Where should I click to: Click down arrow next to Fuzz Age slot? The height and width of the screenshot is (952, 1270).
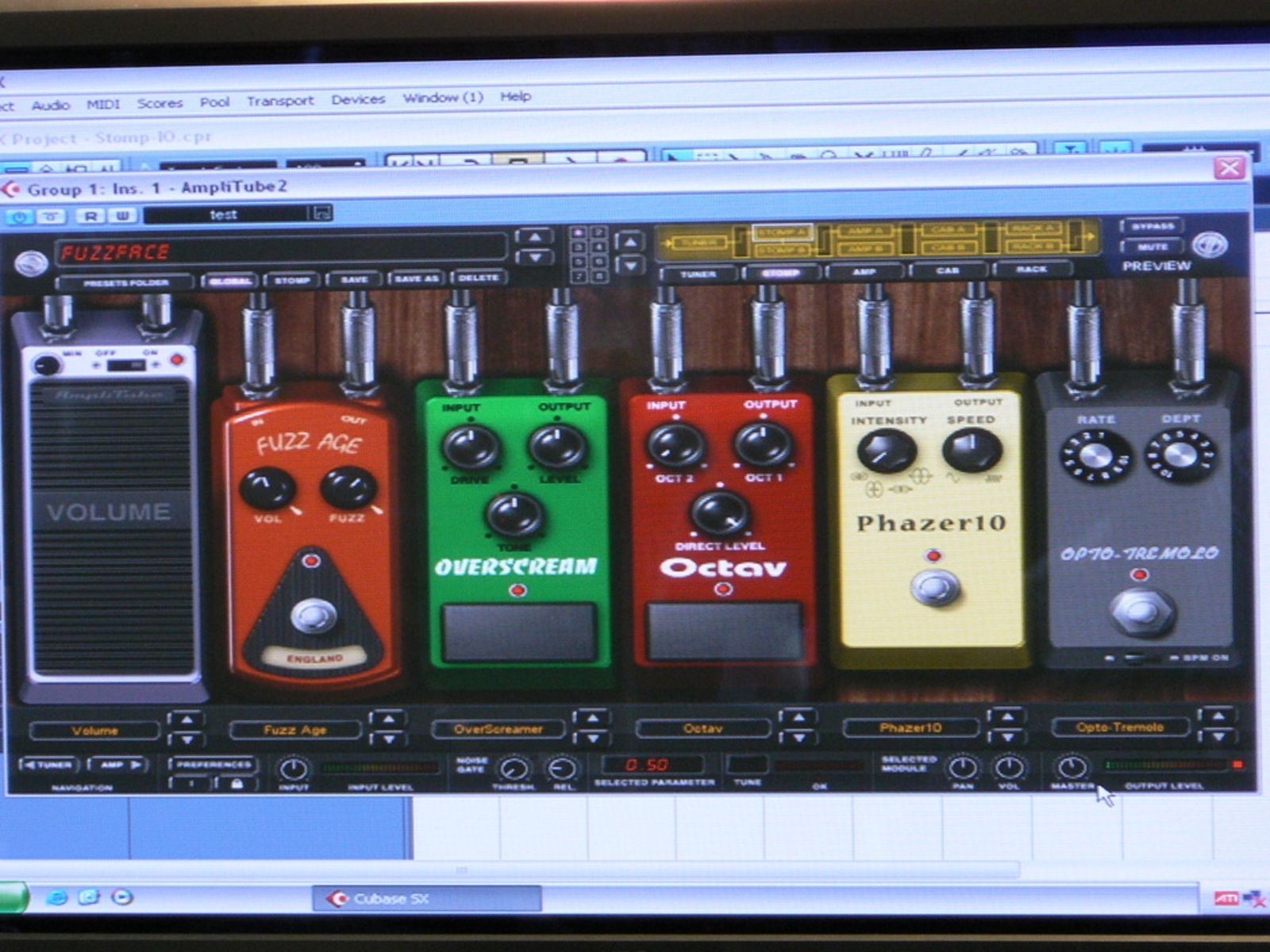pyautogui.click(x=387, y=739)
